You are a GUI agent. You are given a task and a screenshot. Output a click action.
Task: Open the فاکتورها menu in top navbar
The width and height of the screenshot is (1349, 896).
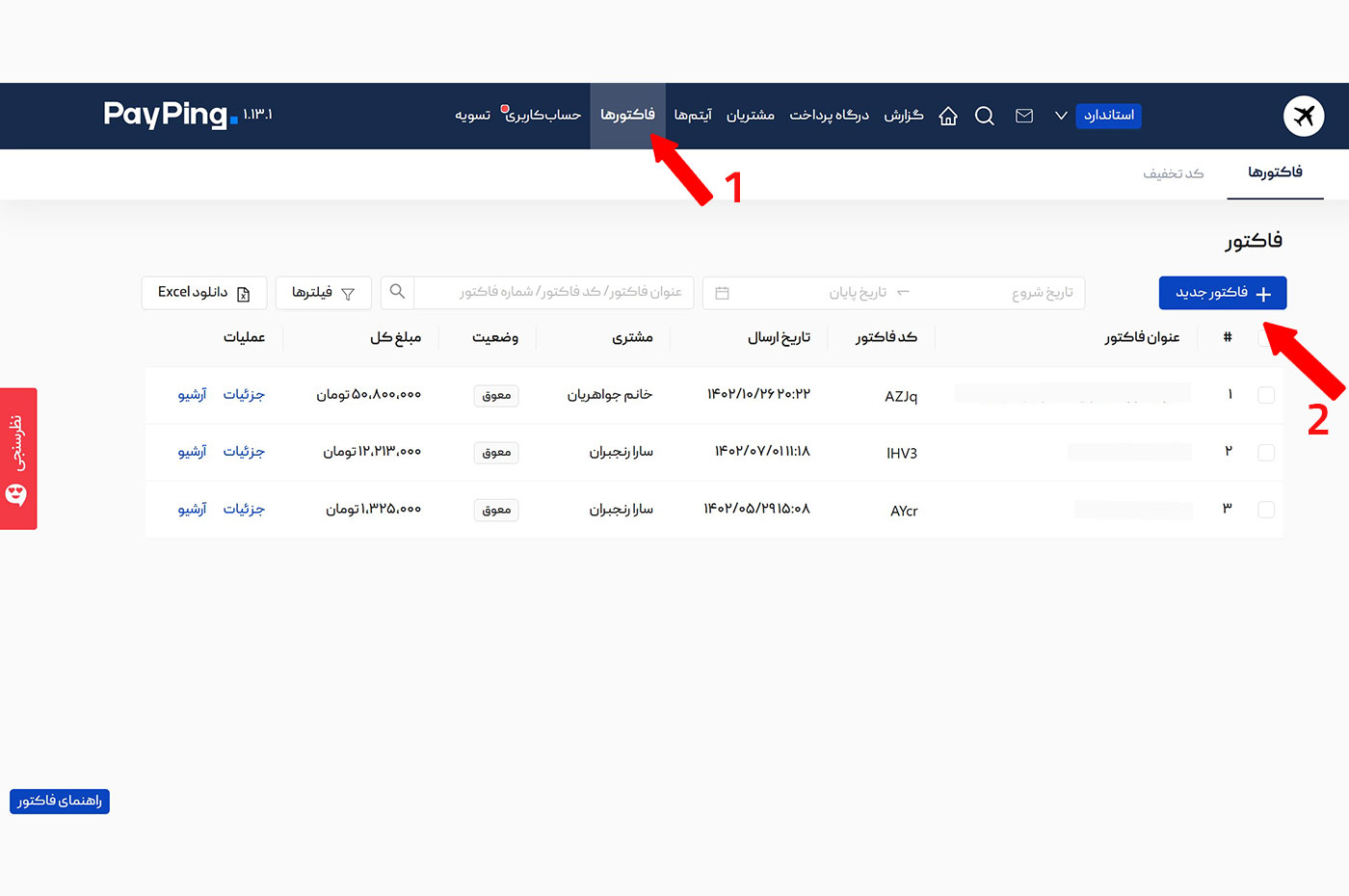tap(627, 116)
